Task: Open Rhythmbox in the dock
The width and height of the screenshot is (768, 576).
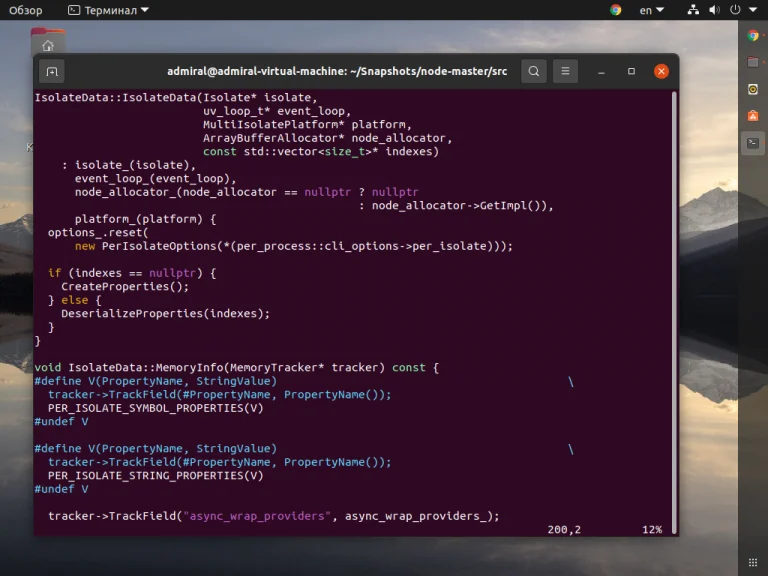Action: coord(753,89)
